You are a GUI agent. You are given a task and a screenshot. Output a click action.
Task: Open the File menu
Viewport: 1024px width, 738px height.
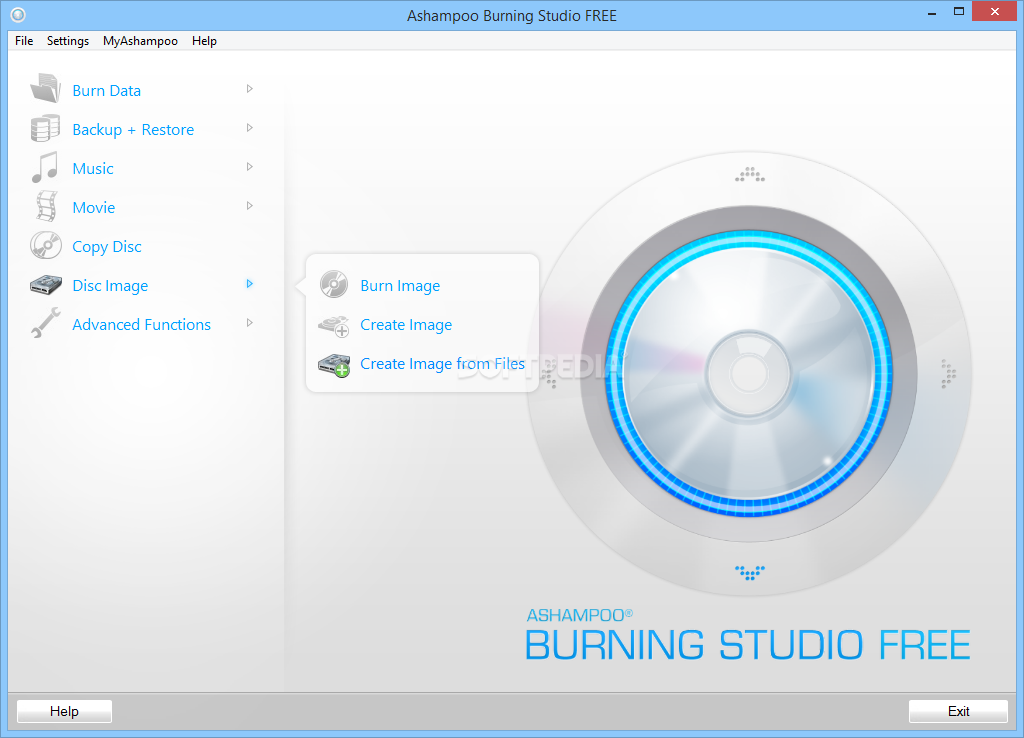point(24,40)
